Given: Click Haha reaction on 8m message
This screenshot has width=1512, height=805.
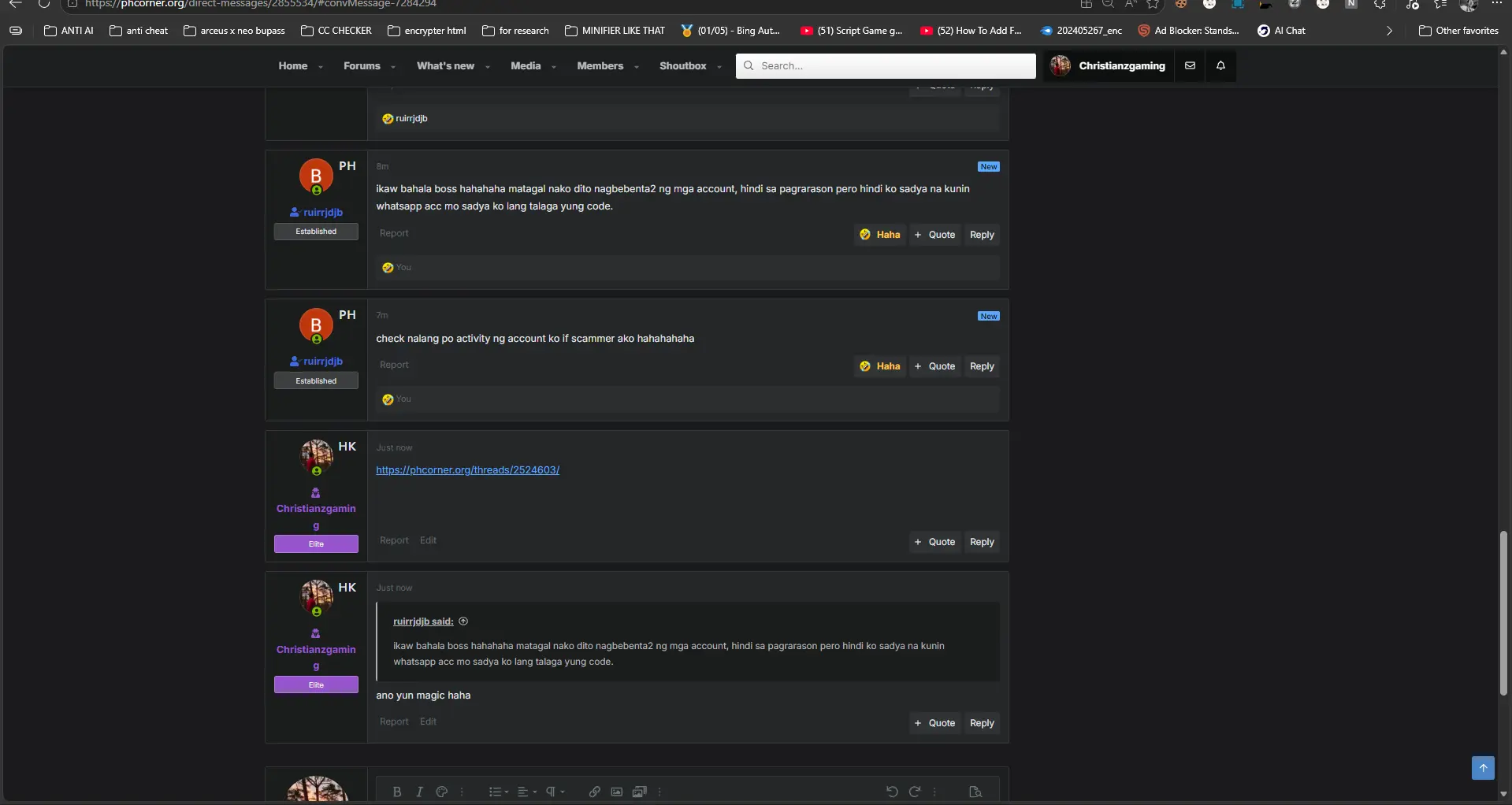Looking at the screenshot, I should coord(880,235).
